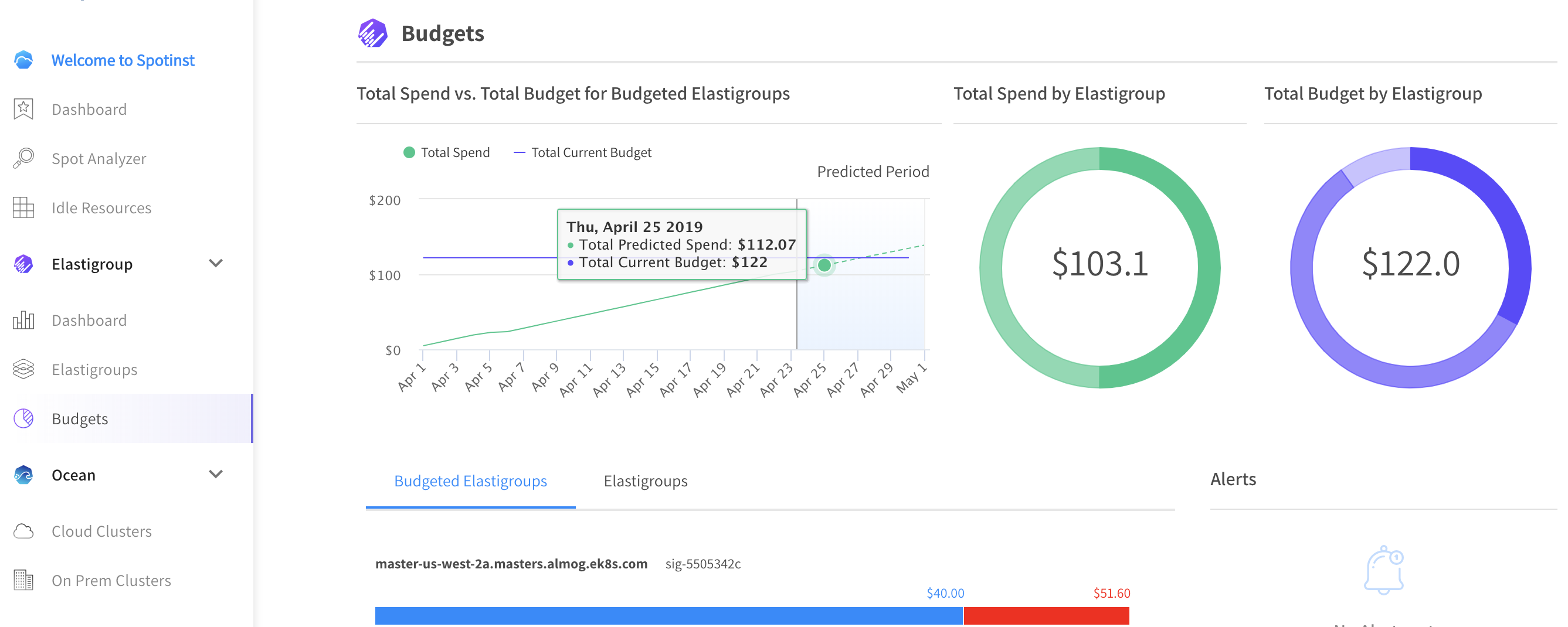Toggle the Total Spend legend series
Image resolution: width=1568 pixels, height=627 pixels.
[x=446, y=152]
